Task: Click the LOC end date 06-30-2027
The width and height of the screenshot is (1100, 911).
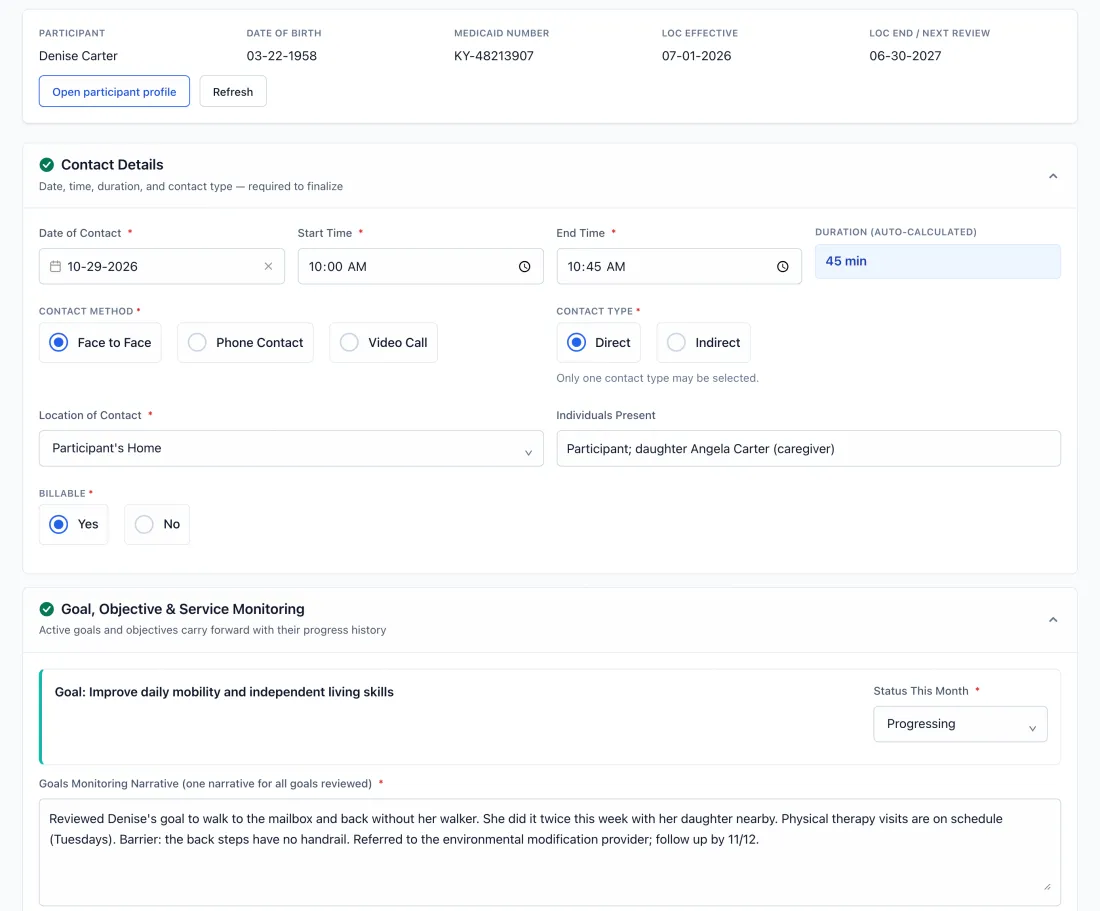Action: pyautogui.click(x=905, y=56)
